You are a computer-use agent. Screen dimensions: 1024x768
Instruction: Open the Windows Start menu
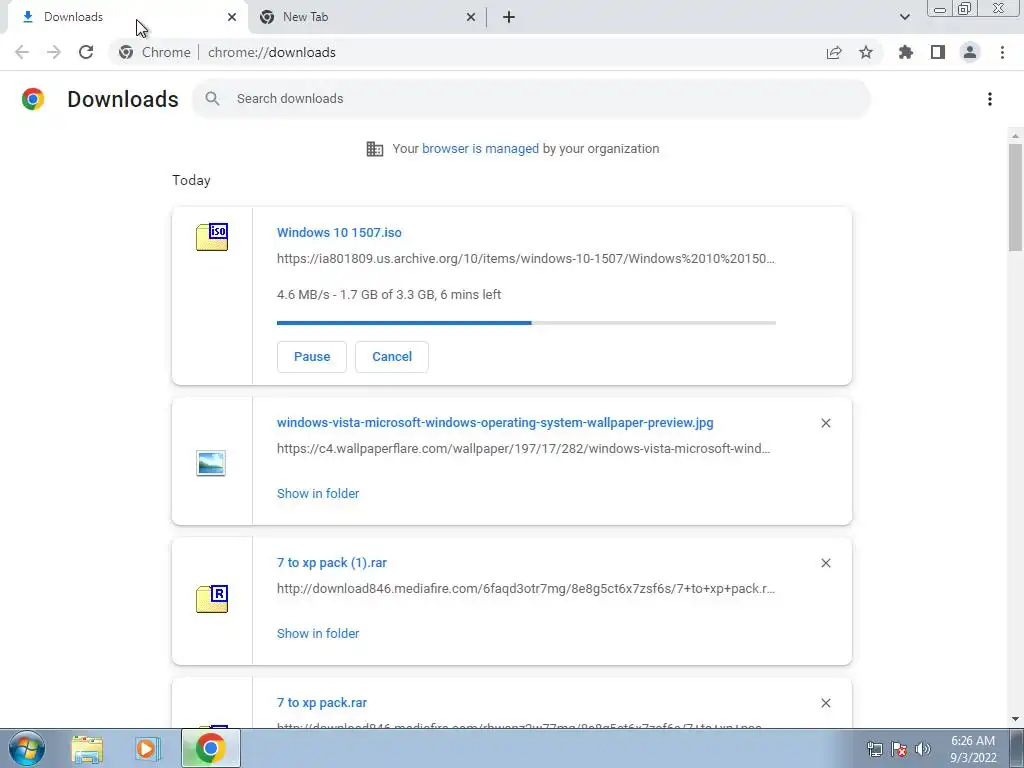pyautogui.click(x=27, y=748)
